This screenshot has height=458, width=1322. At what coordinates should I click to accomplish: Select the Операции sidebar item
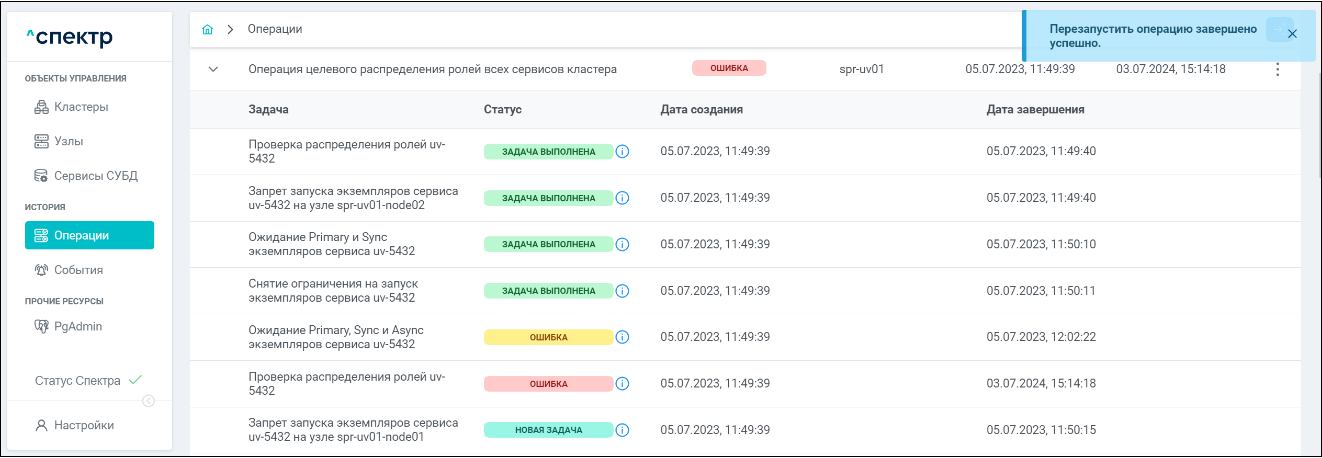click(89, 235)
